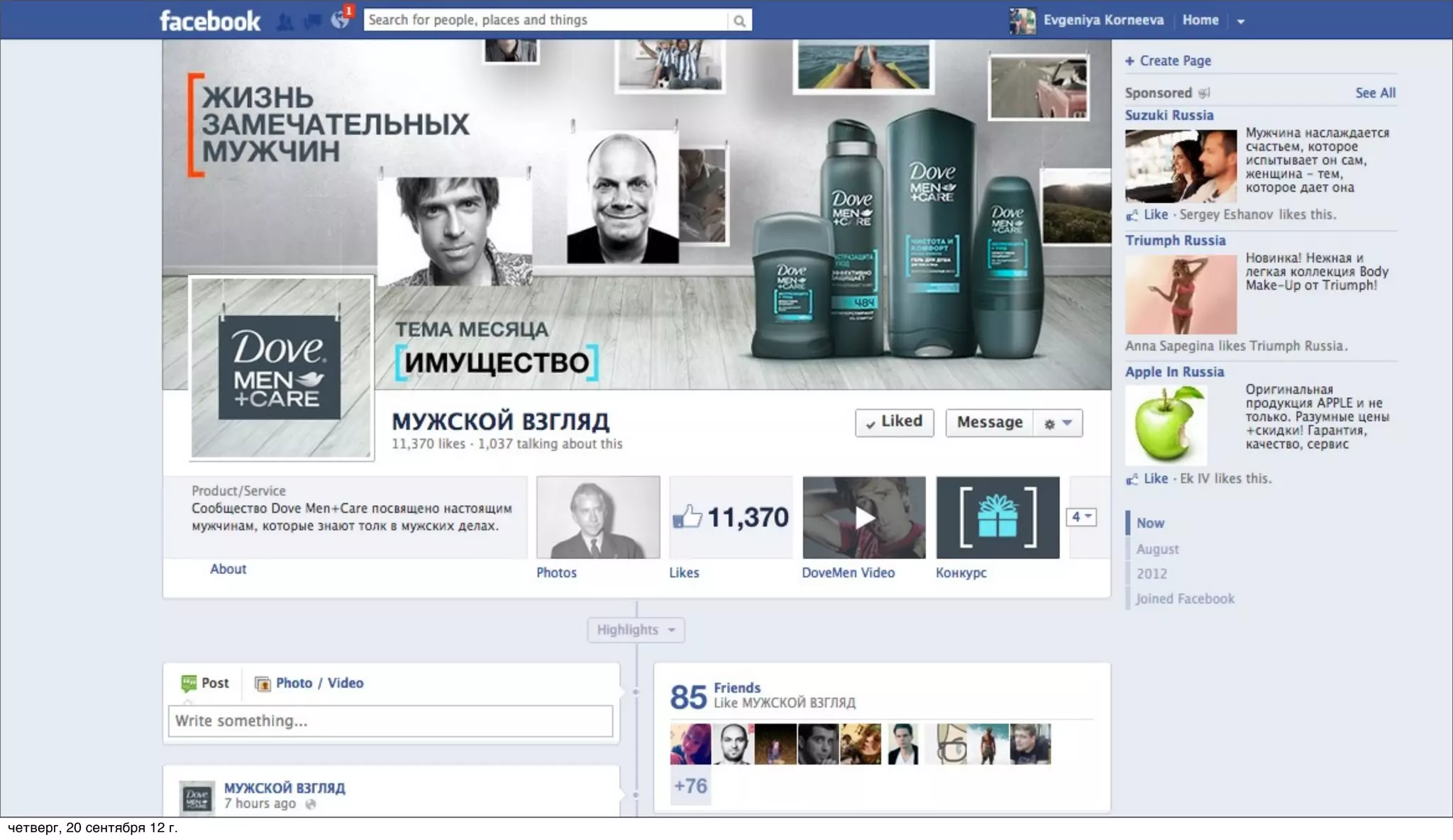Go to the Home menu item
Viewport: 1453px width, 840px height.
click(x=1200, y=21)
